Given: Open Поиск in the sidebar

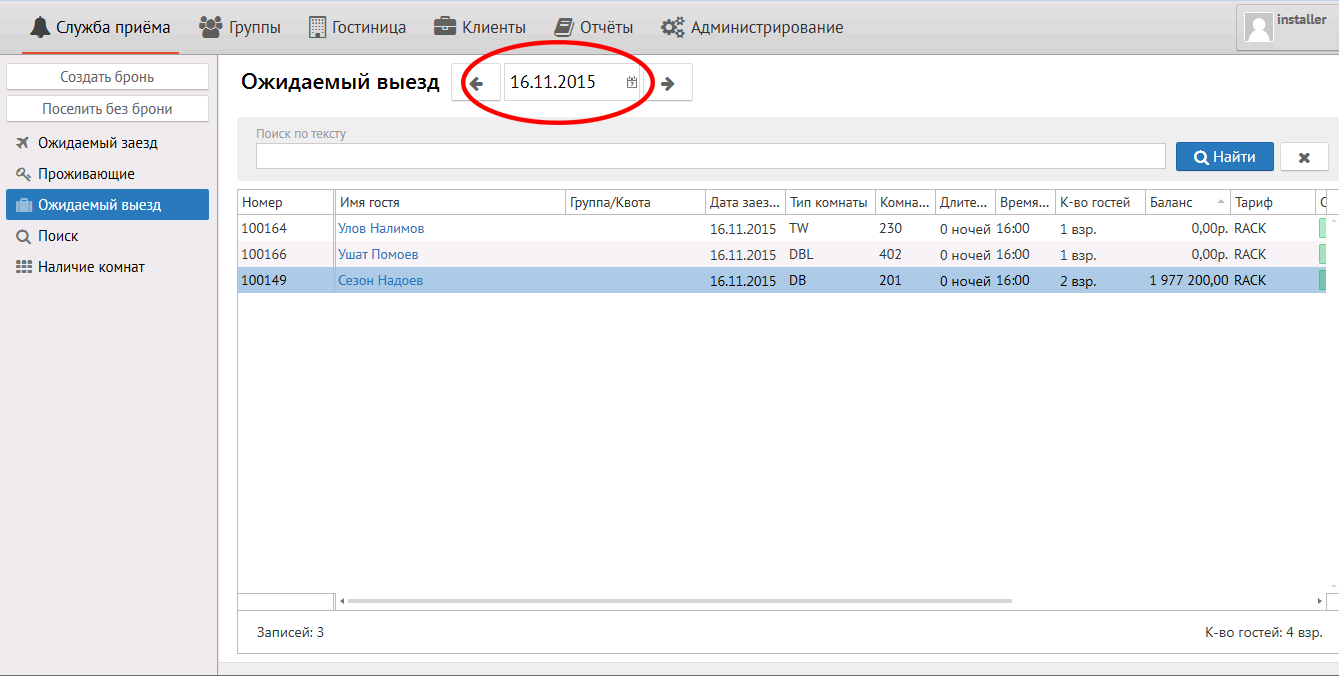Looking at the screenshot, I should 58,236.
